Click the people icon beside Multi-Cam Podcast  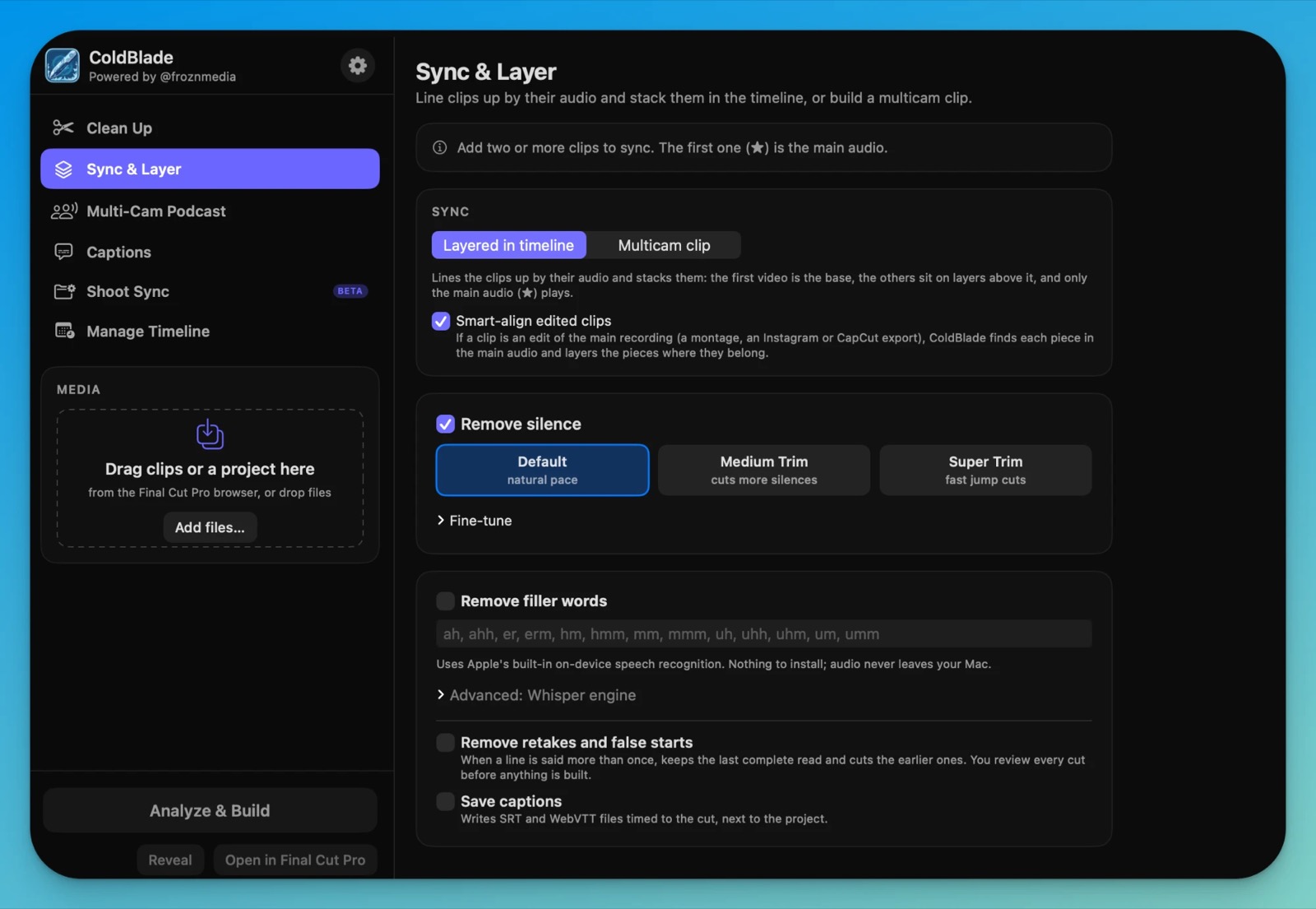tap(64, 211)
